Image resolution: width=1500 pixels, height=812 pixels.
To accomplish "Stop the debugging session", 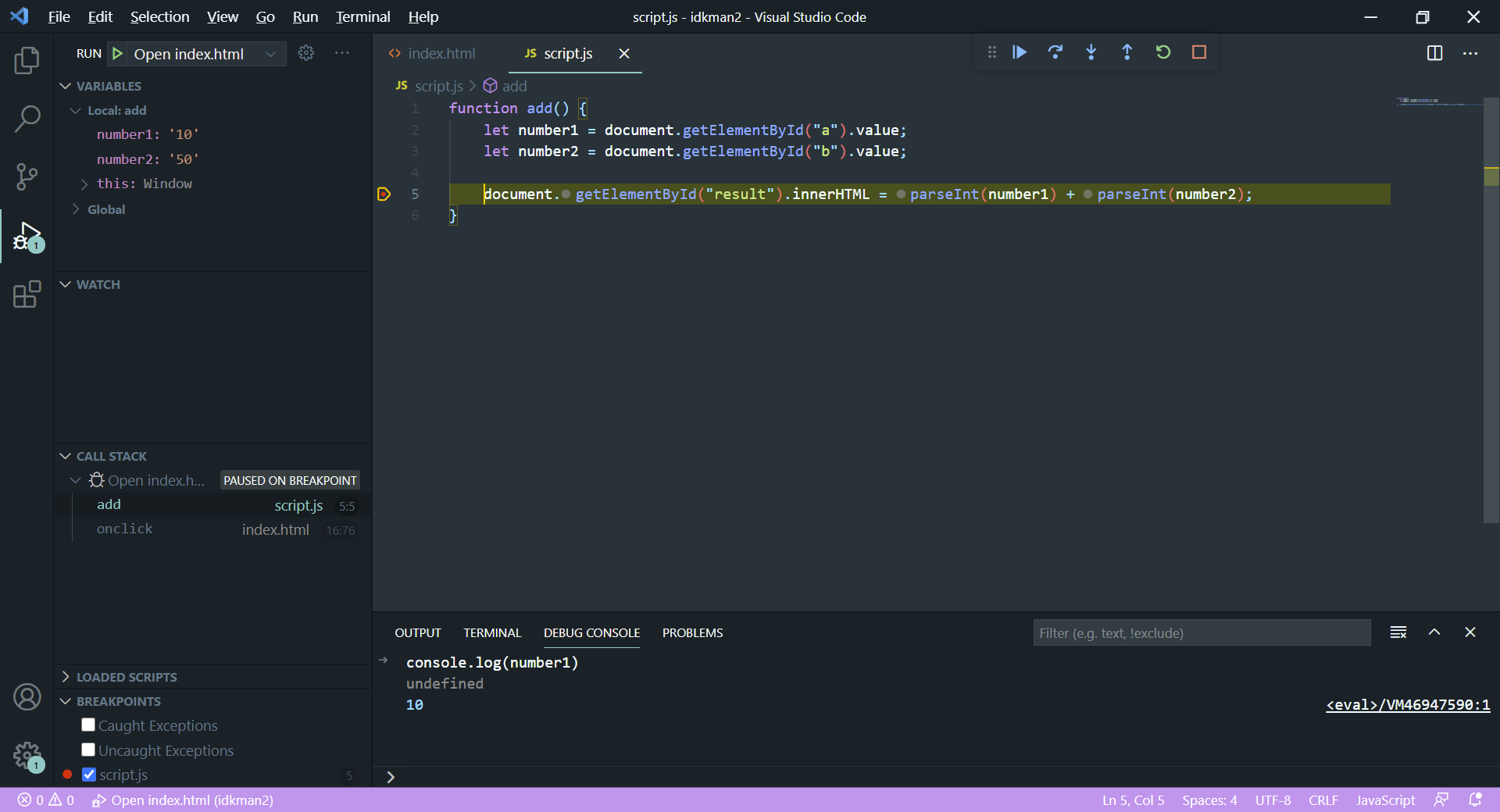I will click(x=1198, y=52).
